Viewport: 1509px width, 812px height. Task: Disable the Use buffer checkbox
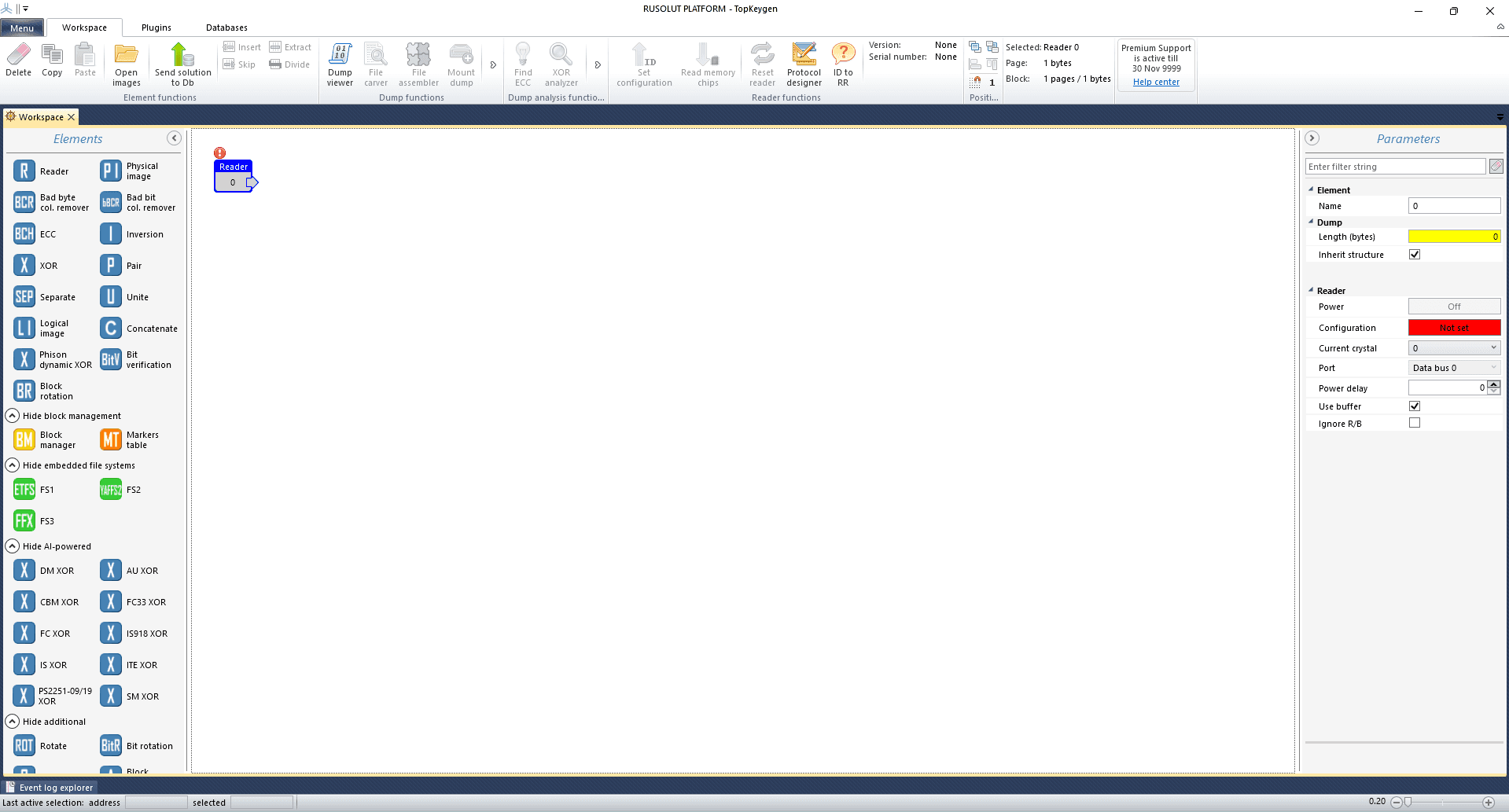(x=1415, y=406)
